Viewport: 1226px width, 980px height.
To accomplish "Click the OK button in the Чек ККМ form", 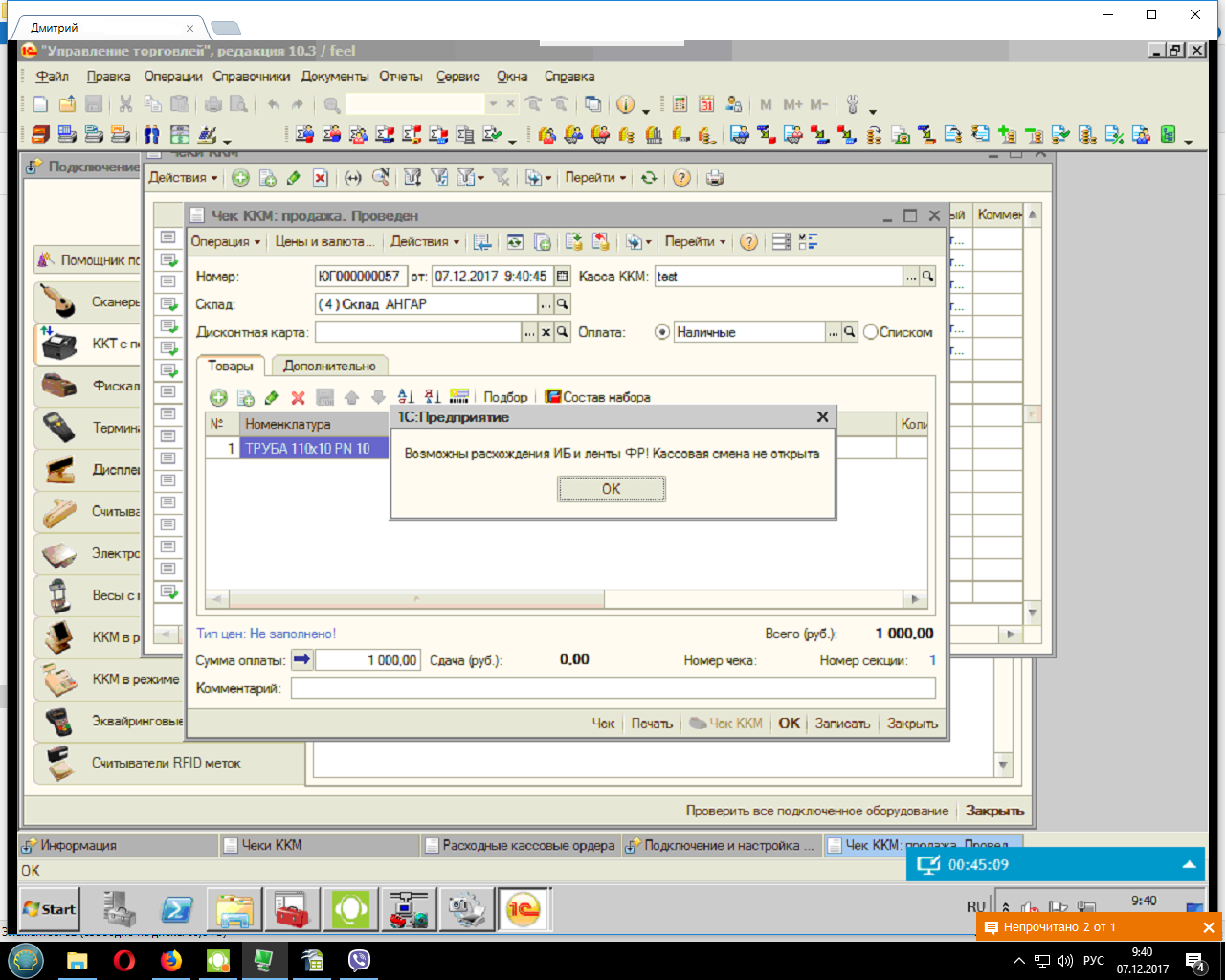I will 789,724.
